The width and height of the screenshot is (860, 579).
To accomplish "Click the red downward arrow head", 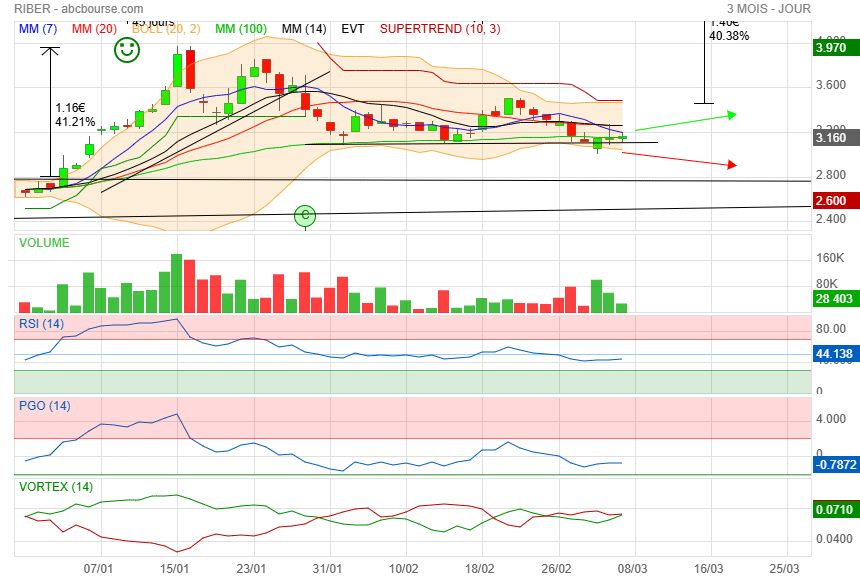I will pos(732,165).
